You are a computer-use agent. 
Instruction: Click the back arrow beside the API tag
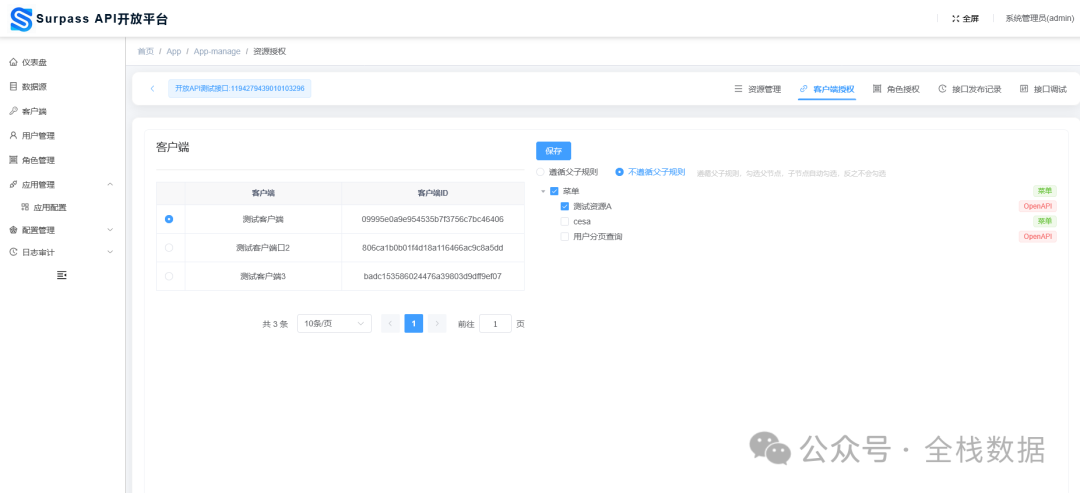tap(152, 89)
